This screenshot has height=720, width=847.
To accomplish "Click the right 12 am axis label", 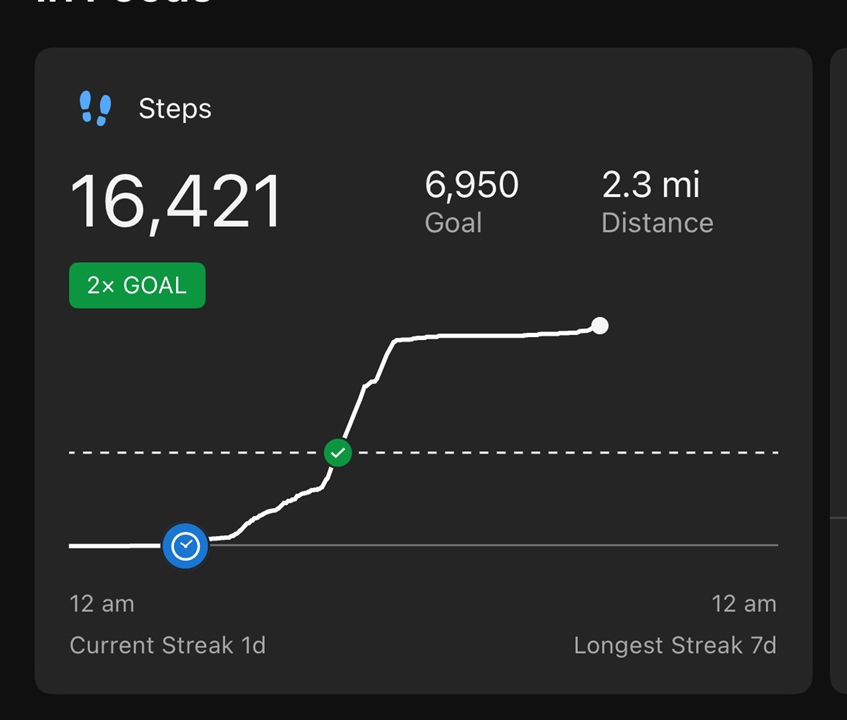I will click(x=744, y=604).
